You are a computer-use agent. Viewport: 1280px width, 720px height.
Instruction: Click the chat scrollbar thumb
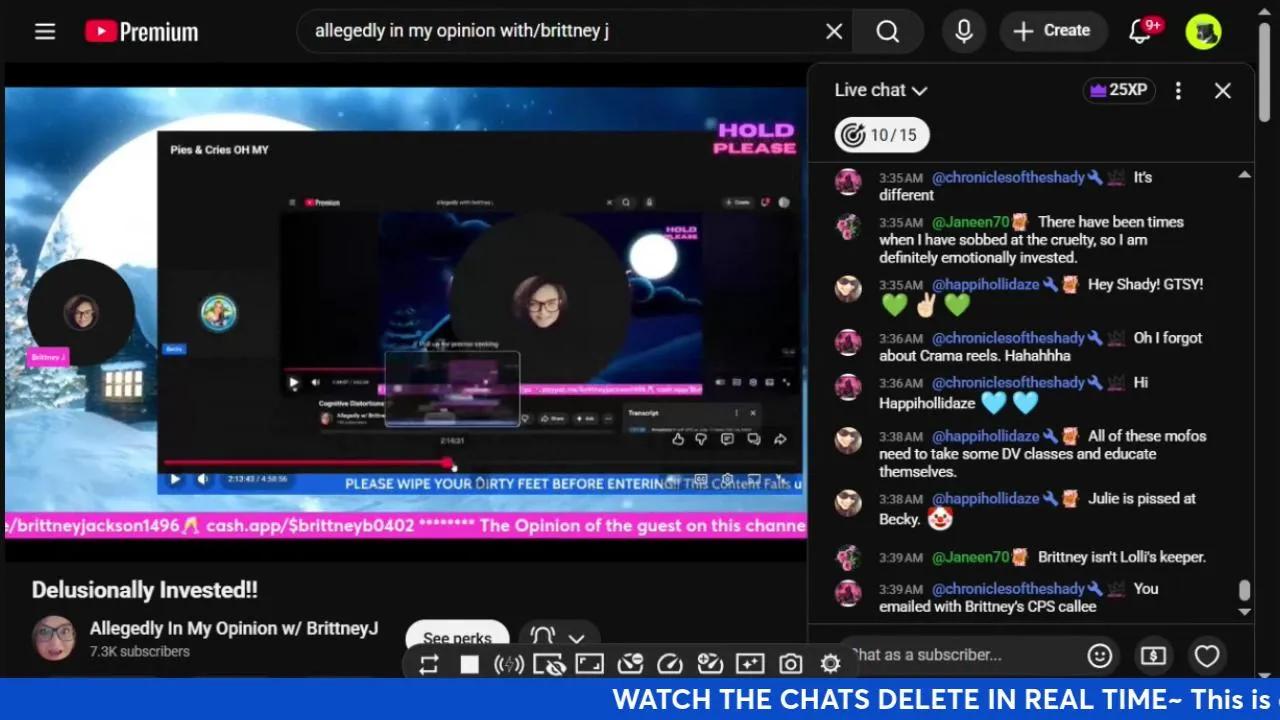click(x=1244, y=591)
